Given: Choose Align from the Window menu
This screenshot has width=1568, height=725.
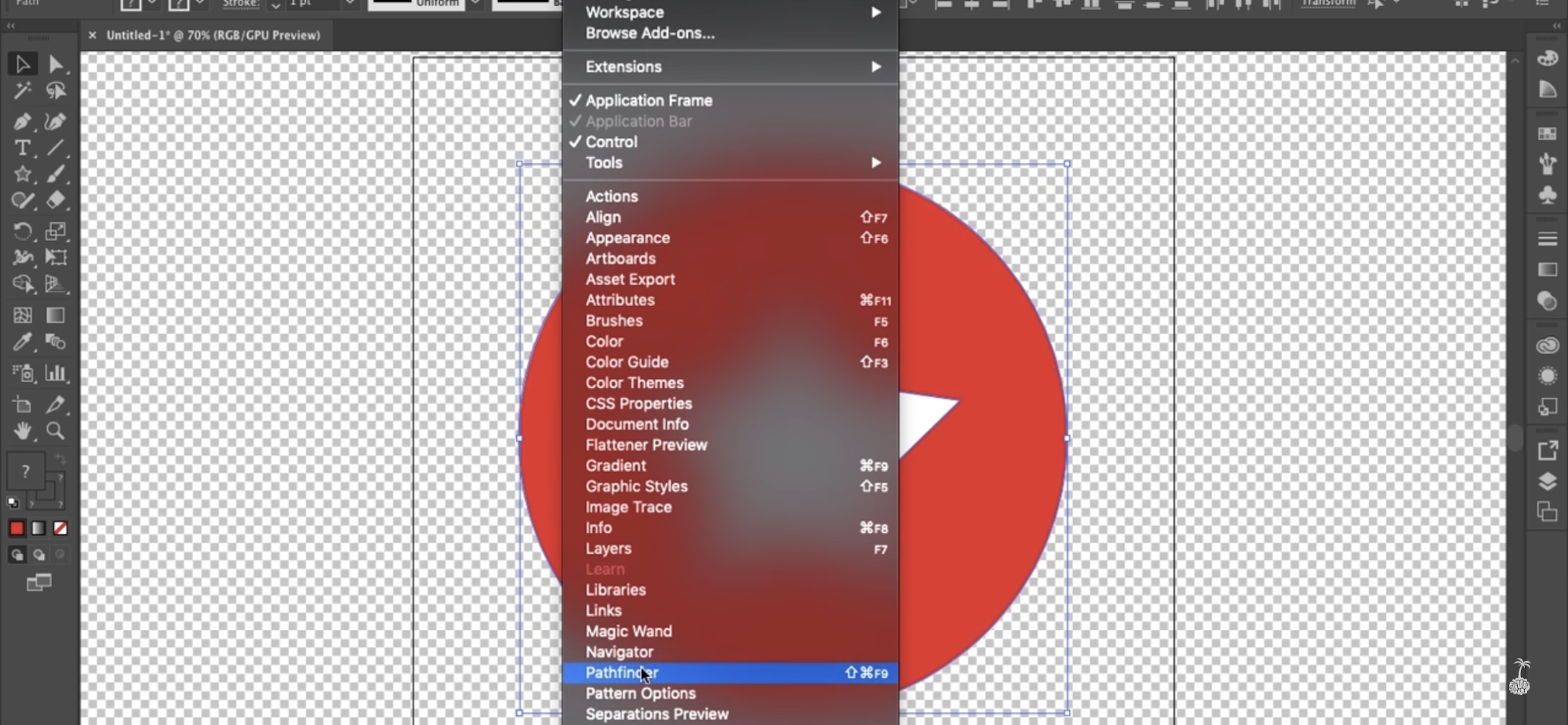Looking at the screenshot, I should [x=730, y=217].
